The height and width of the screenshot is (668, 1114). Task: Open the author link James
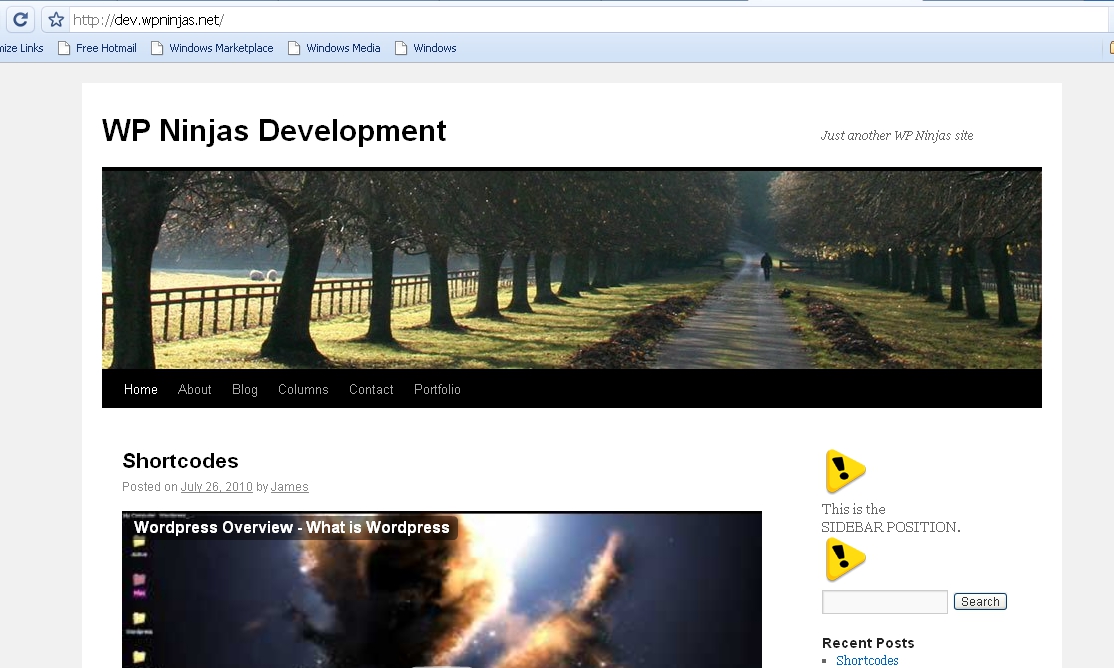tap(289, 488)
